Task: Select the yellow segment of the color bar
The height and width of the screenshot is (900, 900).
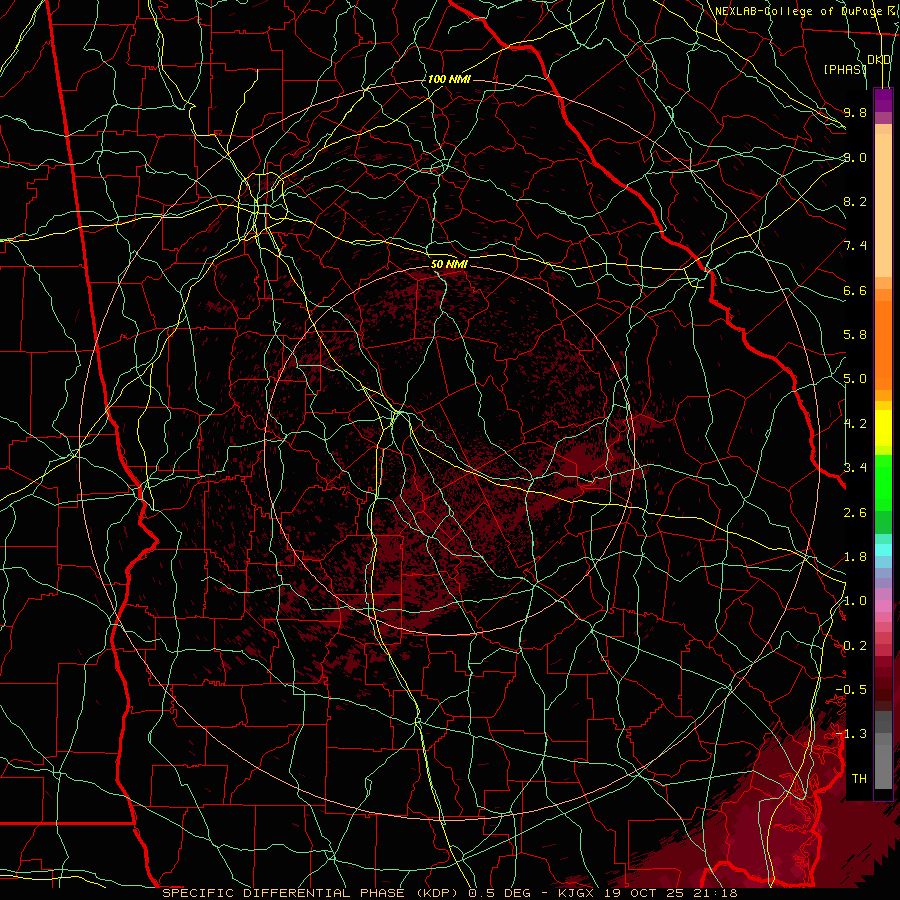Action: click(x=883, y=428)
